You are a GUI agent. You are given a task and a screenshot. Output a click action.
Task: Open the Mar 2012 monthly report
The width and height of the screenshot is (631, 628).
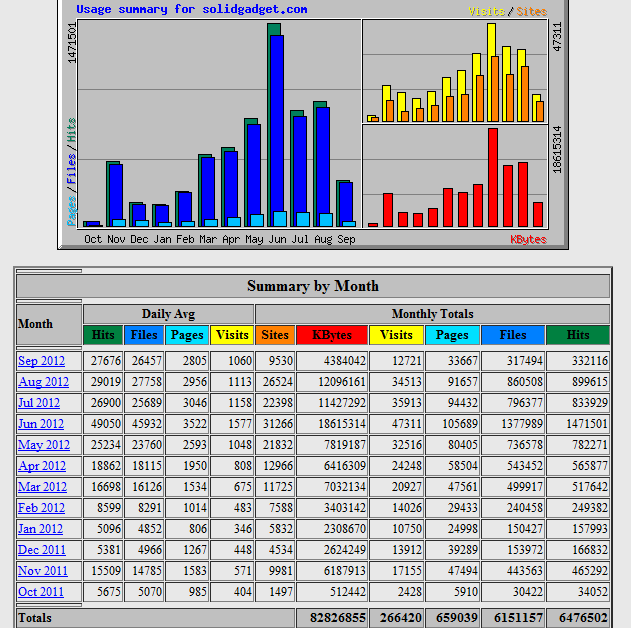[x=42, y=487]
